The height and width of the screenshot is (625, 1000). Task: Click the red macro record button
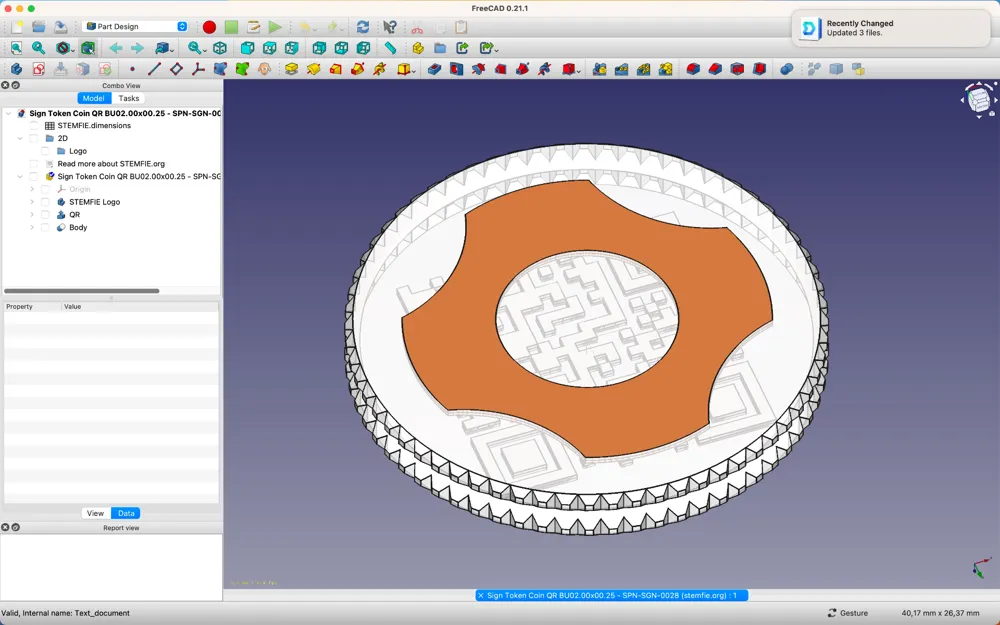(x=209, y=27)
